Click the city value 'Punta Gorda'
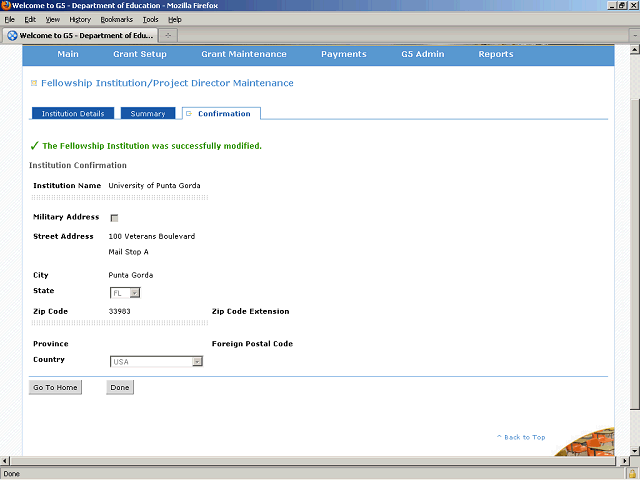Viewport: 640px width, 480px height. click(131, 275)
